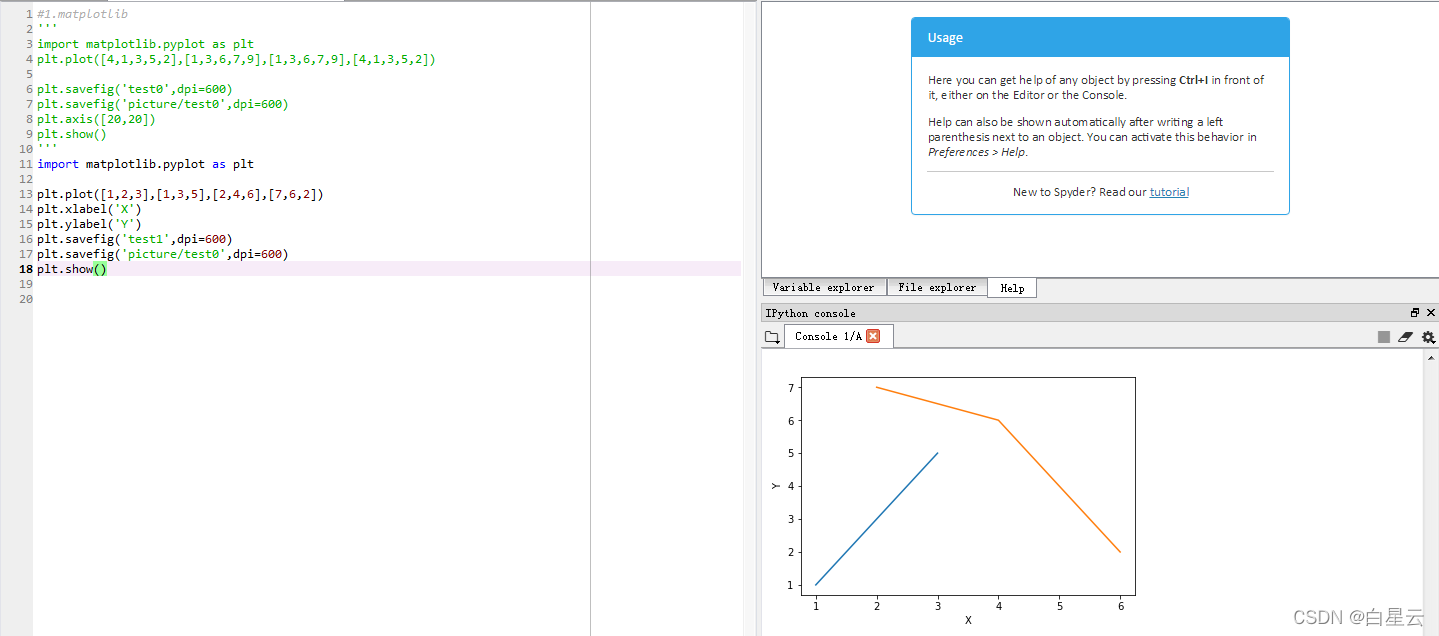Click the comment #1.matplotlib on line 1
This screenshot has height=636, width=1439.
pos(82,14)
